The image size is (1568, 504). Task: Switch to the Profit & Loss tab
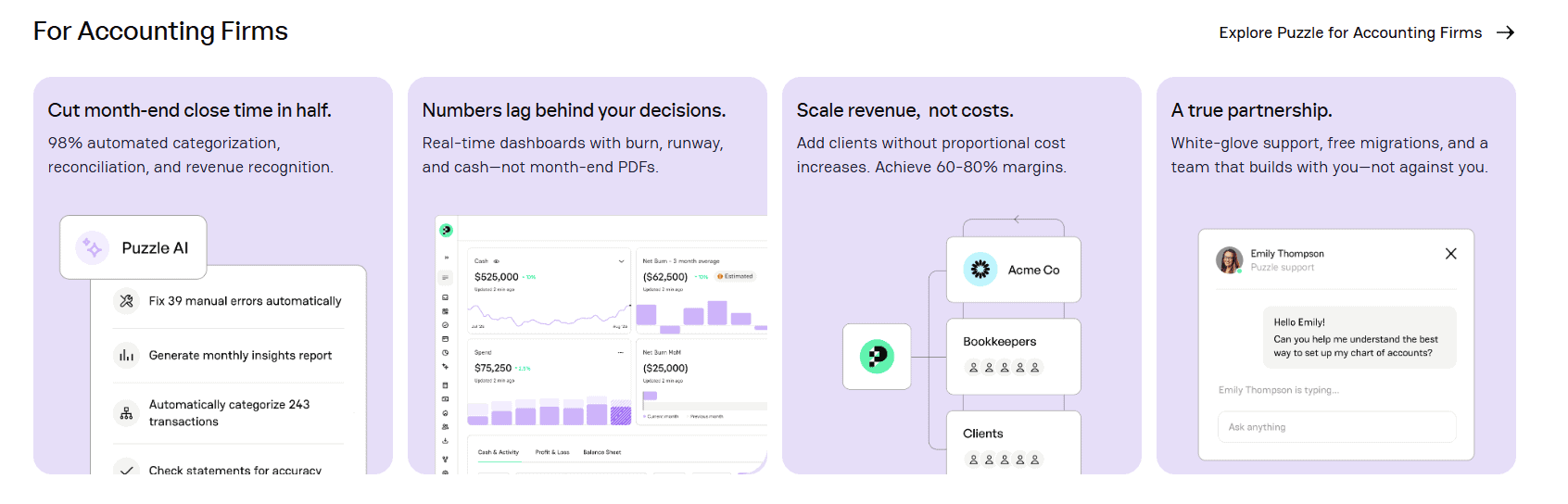point(552,452)
